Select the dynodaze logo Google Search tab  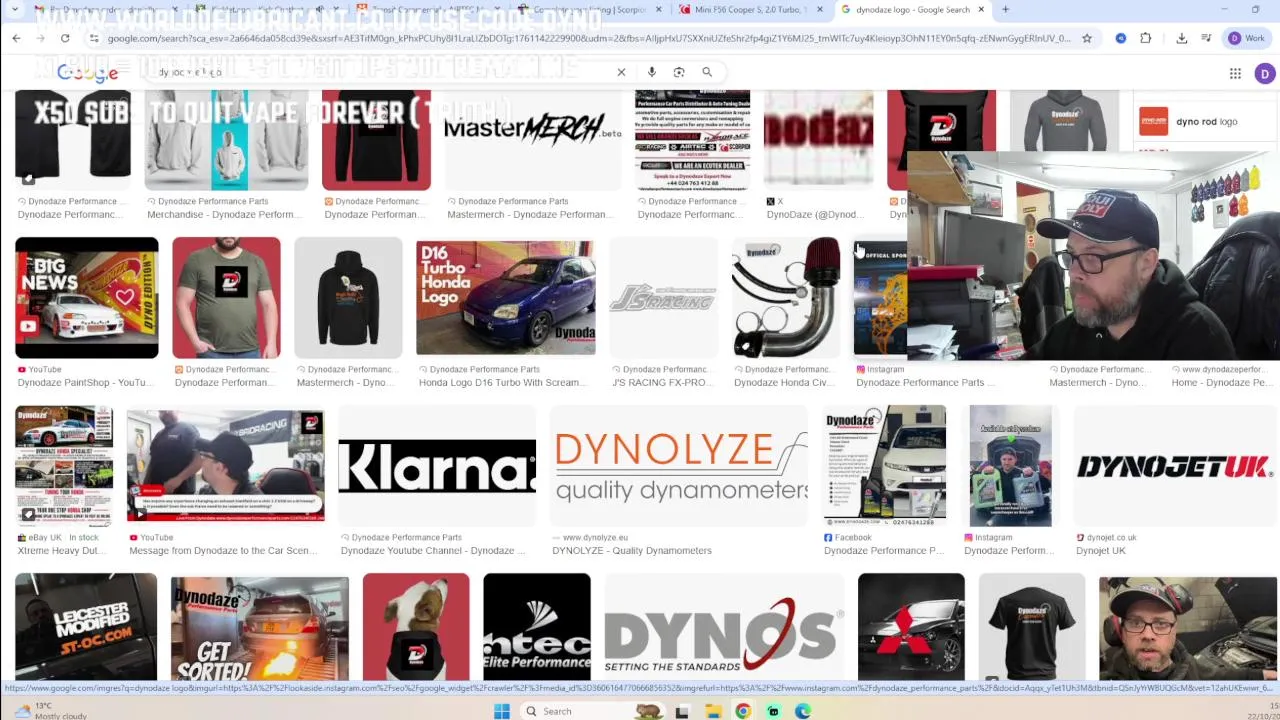pos(912,10)
